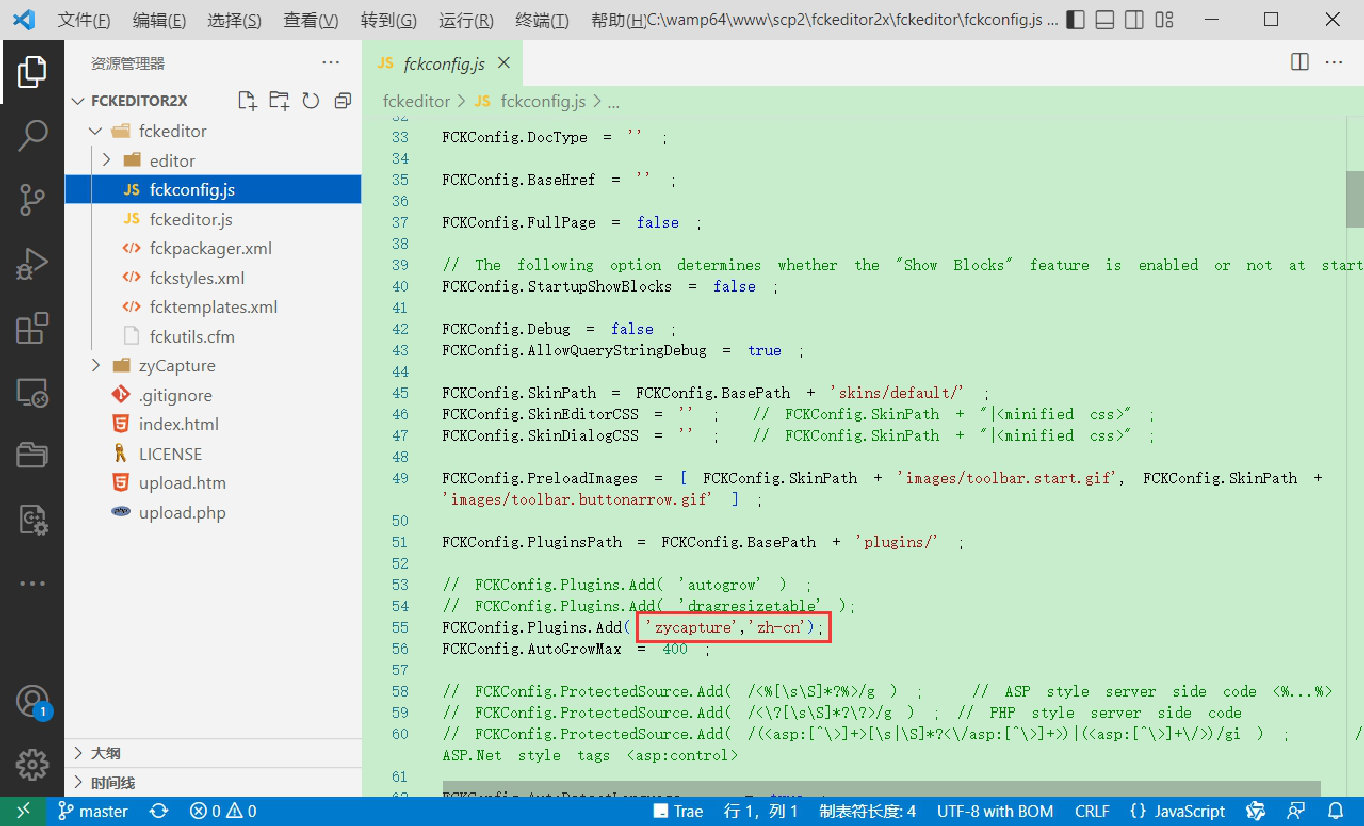1364x826 pixels.
Task: Toggle the secondary side bar layout button
Action: [1134, 20]
